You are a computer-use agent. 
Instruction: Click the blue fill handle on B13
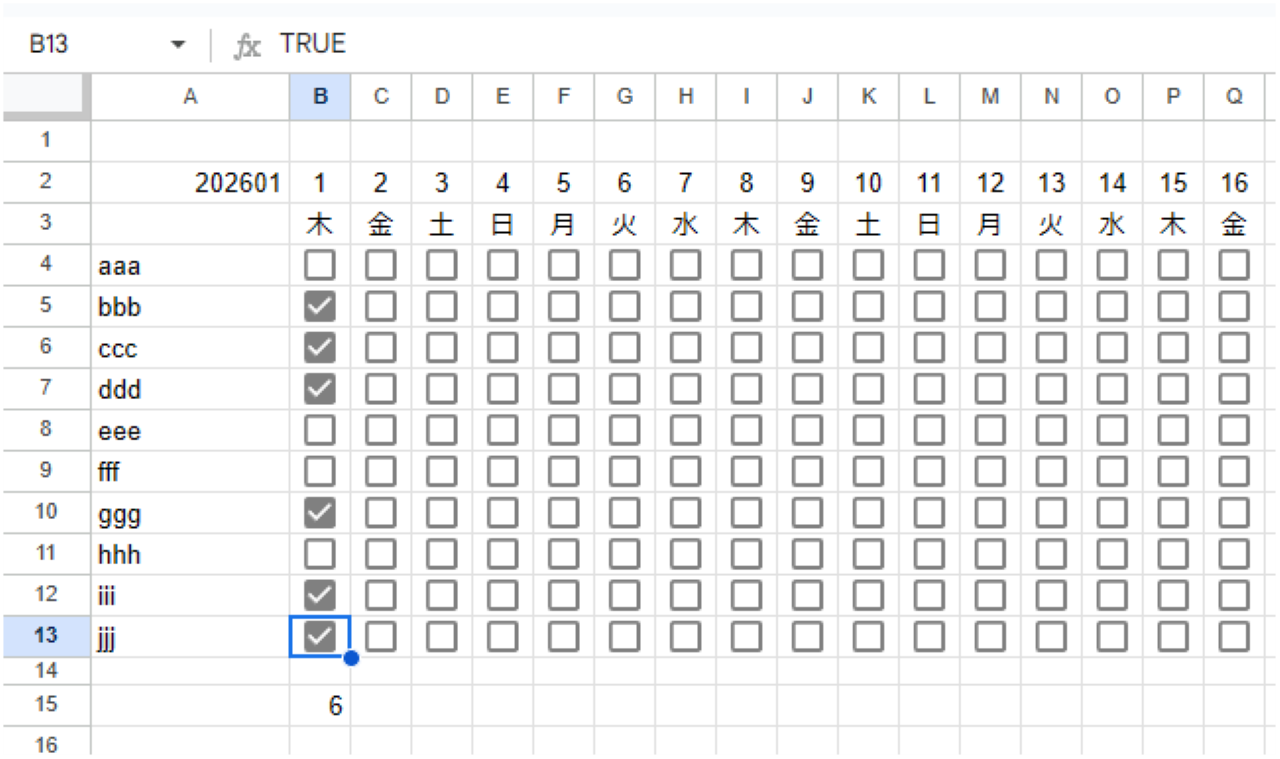(x=351, y=658)
